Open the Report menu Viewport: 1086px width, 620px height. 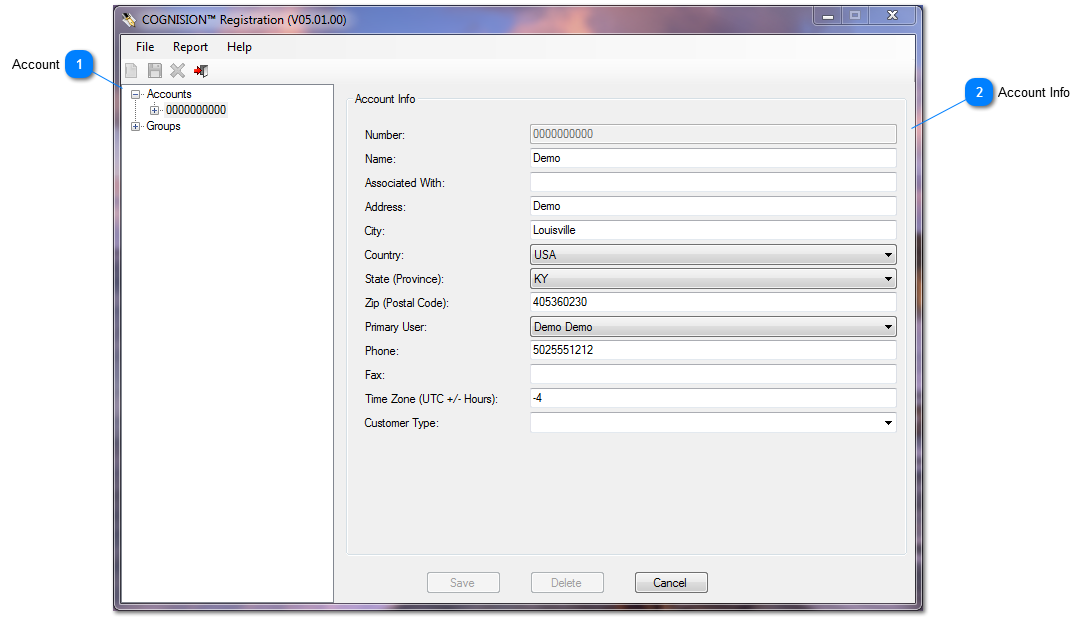190,47
